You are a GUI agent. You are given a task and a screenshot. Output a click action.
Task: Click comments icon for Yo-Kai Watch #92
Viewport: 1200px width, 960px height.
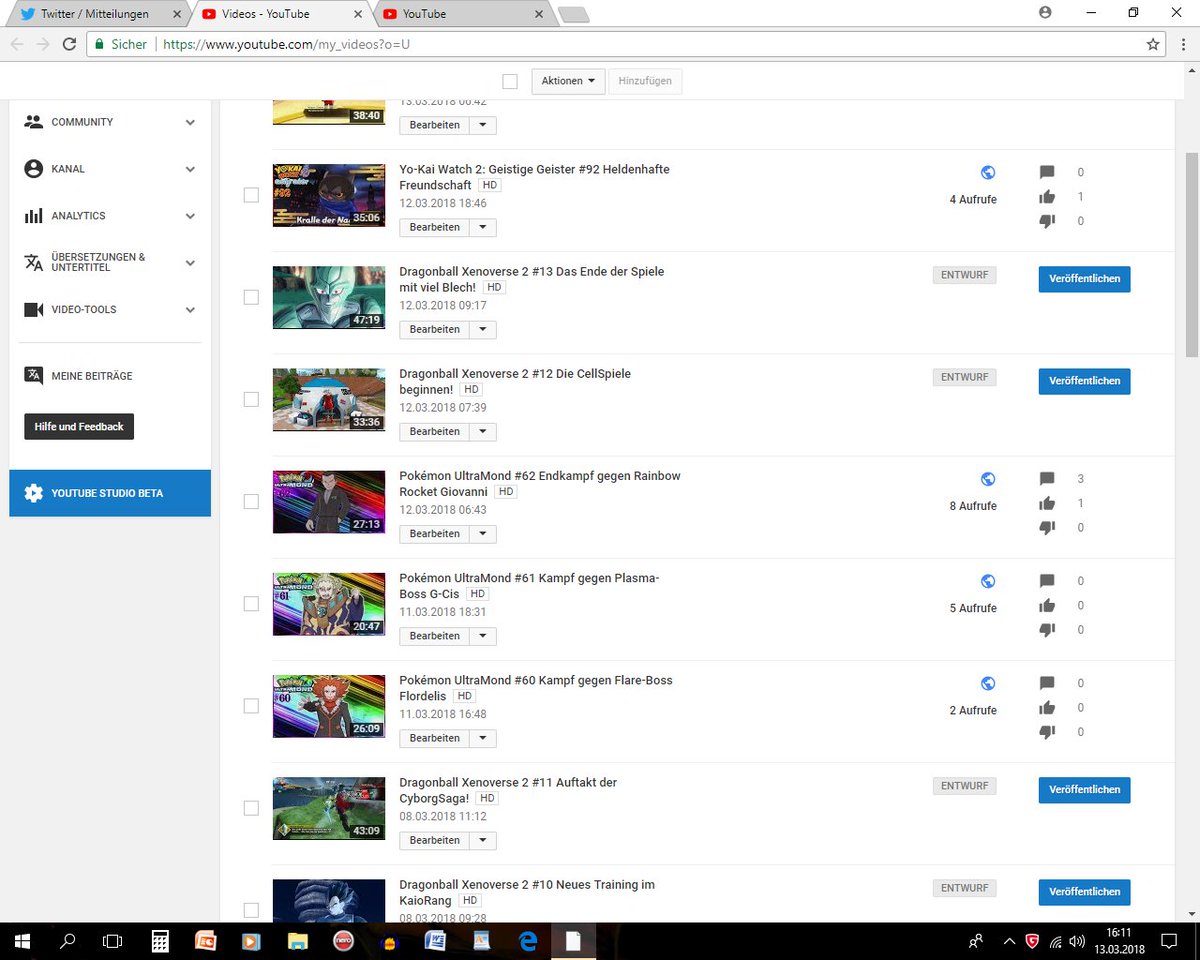pyautogui.click(x=1047, y=172)
